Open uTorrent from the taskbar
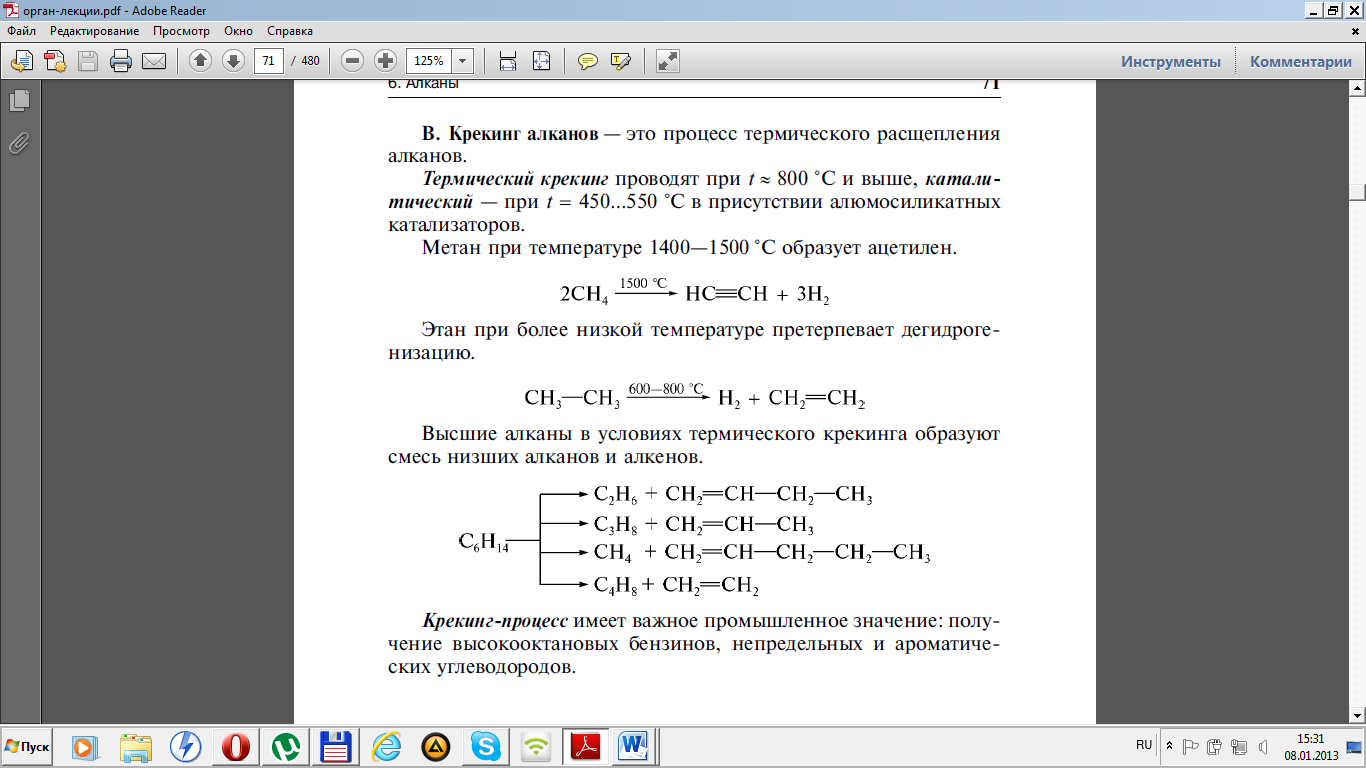 (286, 746)
